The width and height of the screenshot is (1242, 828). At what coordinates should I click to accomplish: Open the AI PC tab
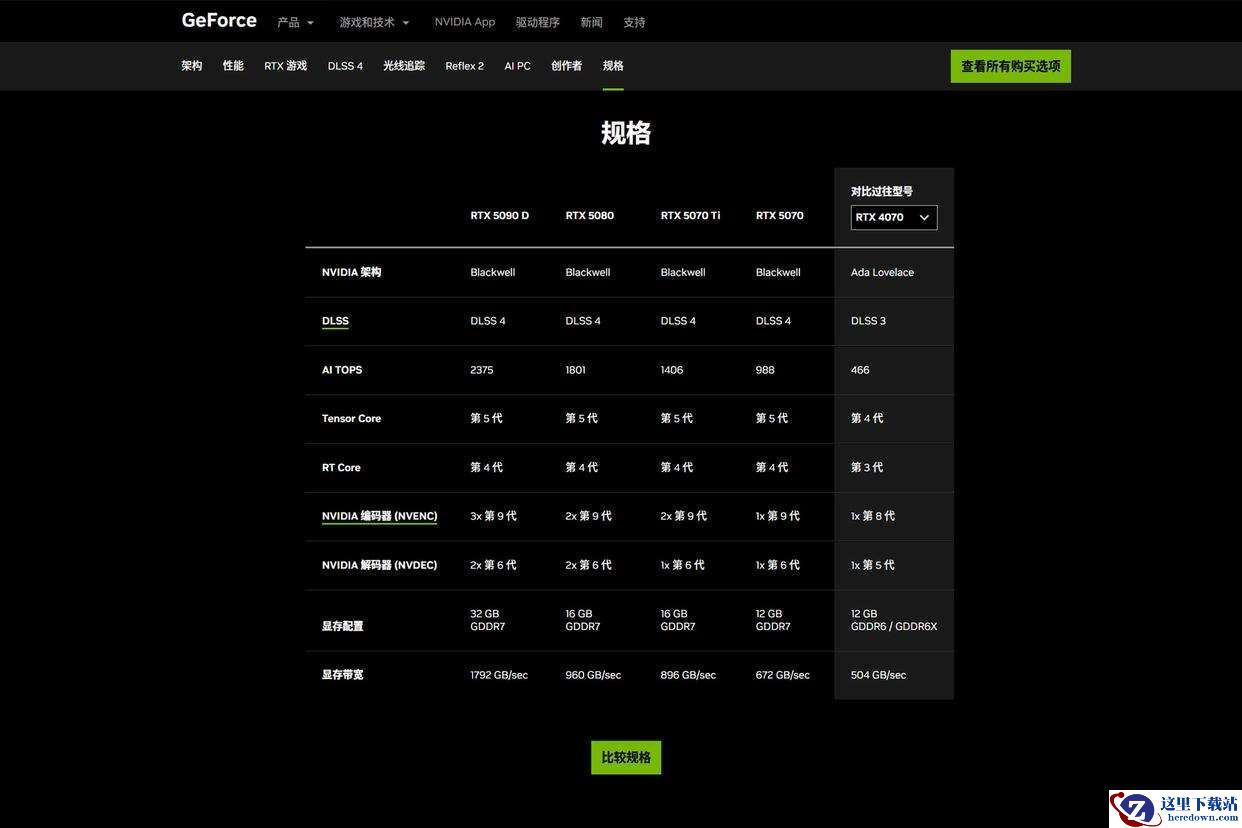[517, 66]
